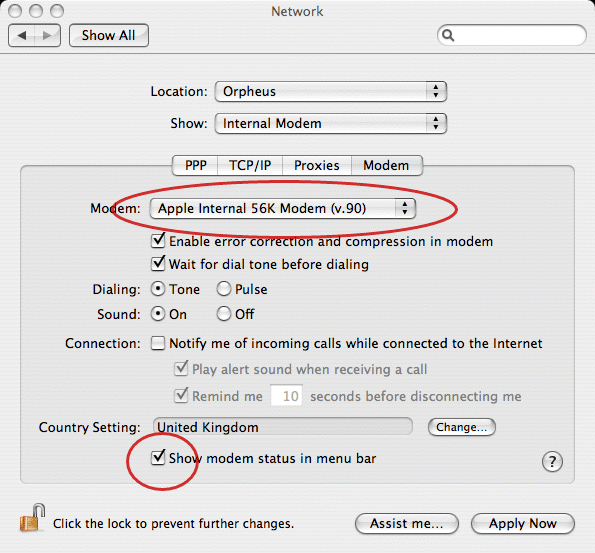
Task: Click the magnifying glass search icon
Action: pyautogui.click(x=448, y=35)
